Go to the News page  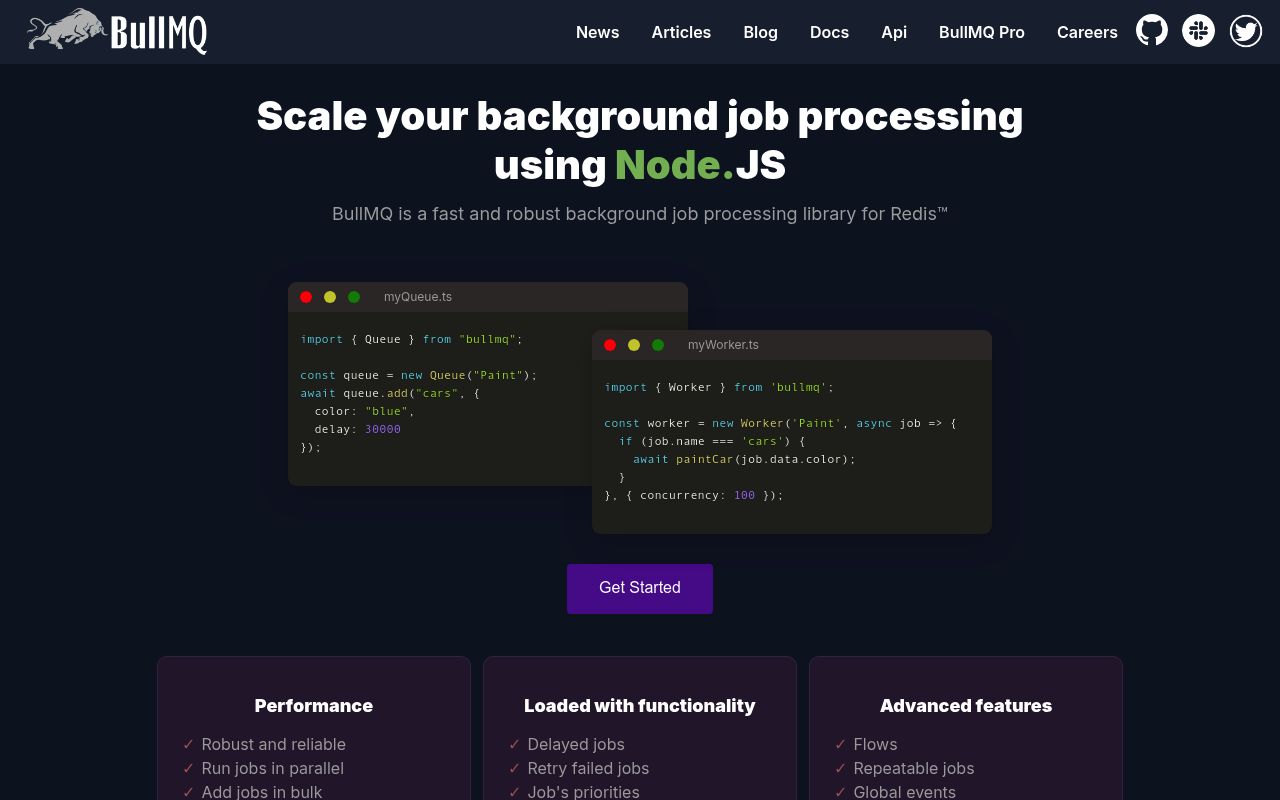(x=598, y=32)
